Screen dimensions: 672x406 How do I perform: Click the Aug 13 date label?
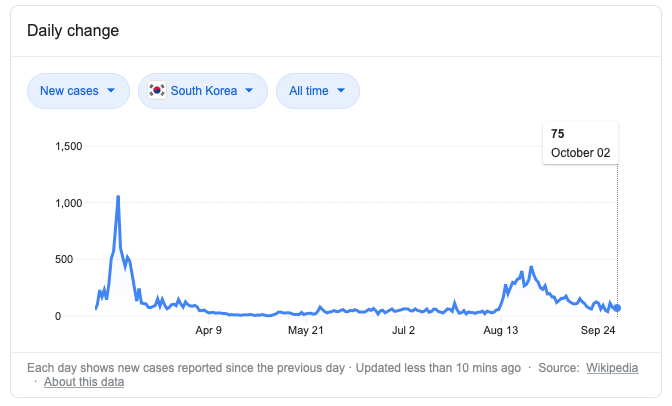point(501,330)
